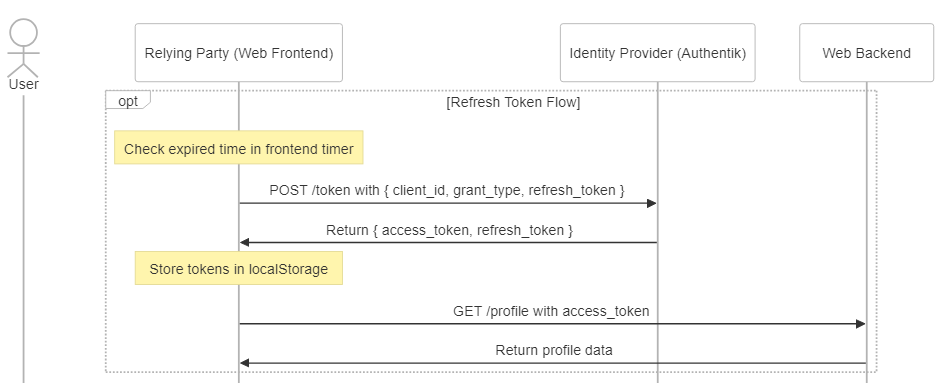The width and height of the screenshot is (948, 383).
Task: Click the User actor stick figure icon
Action: tap(24, 48)
